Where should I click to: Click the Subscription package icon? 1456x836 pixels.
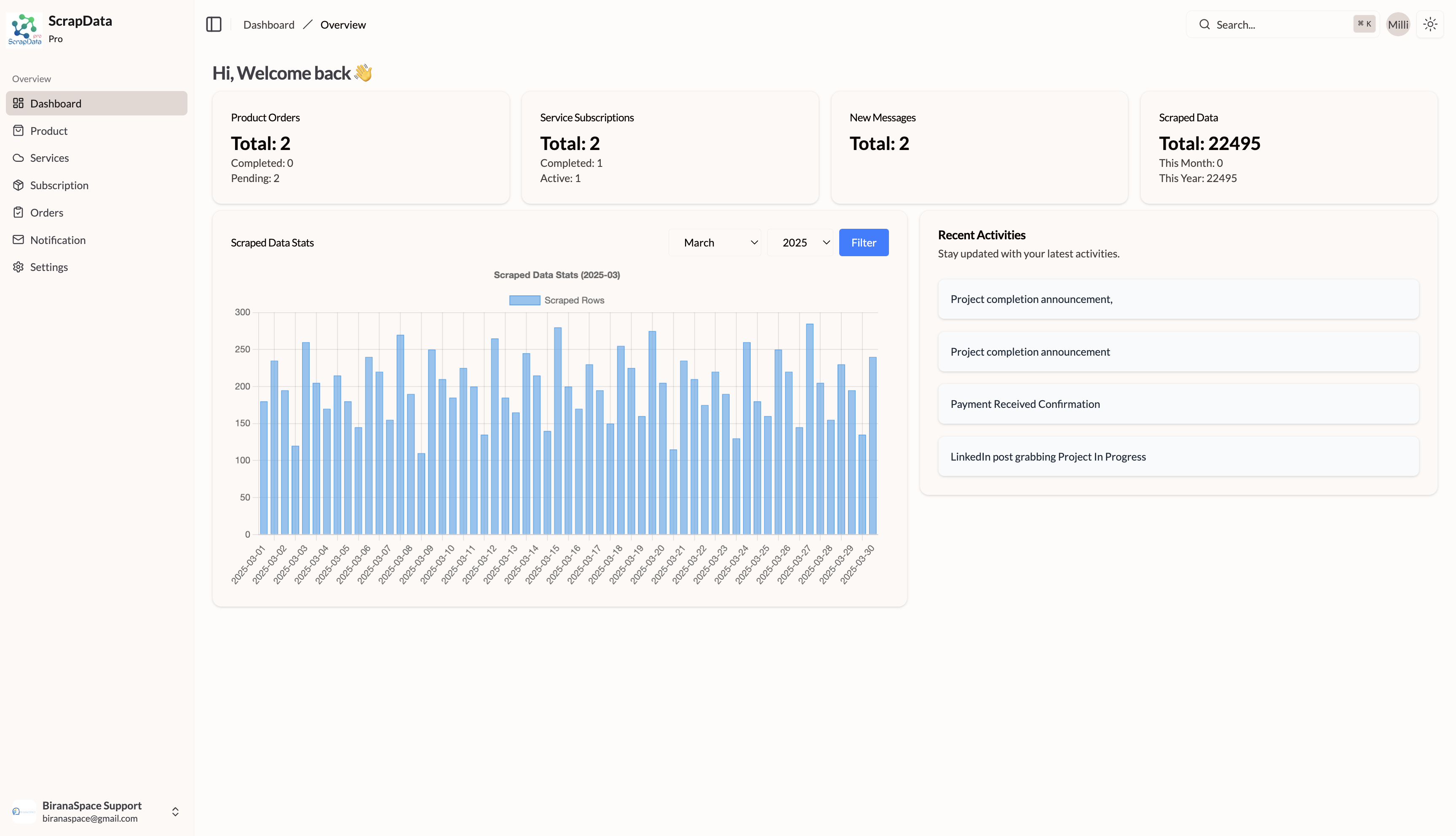click(x=19, y=185)
